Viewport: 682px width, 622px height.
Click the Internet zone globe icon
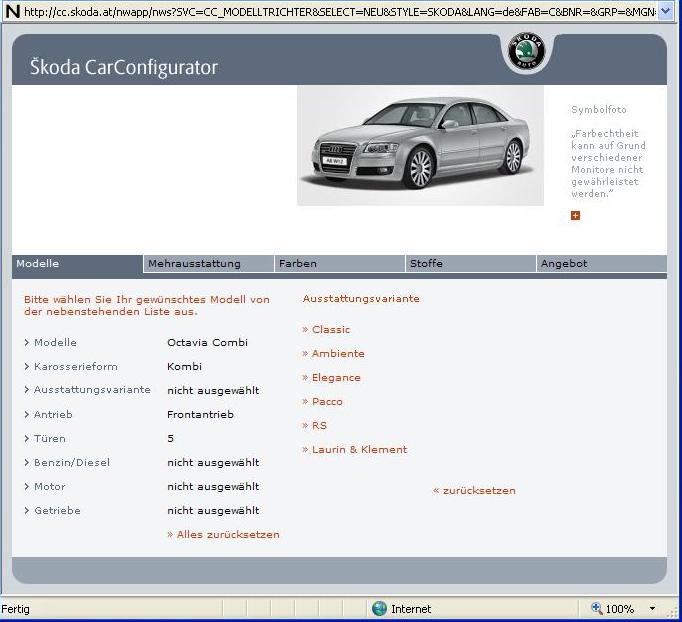pos(379,609)
